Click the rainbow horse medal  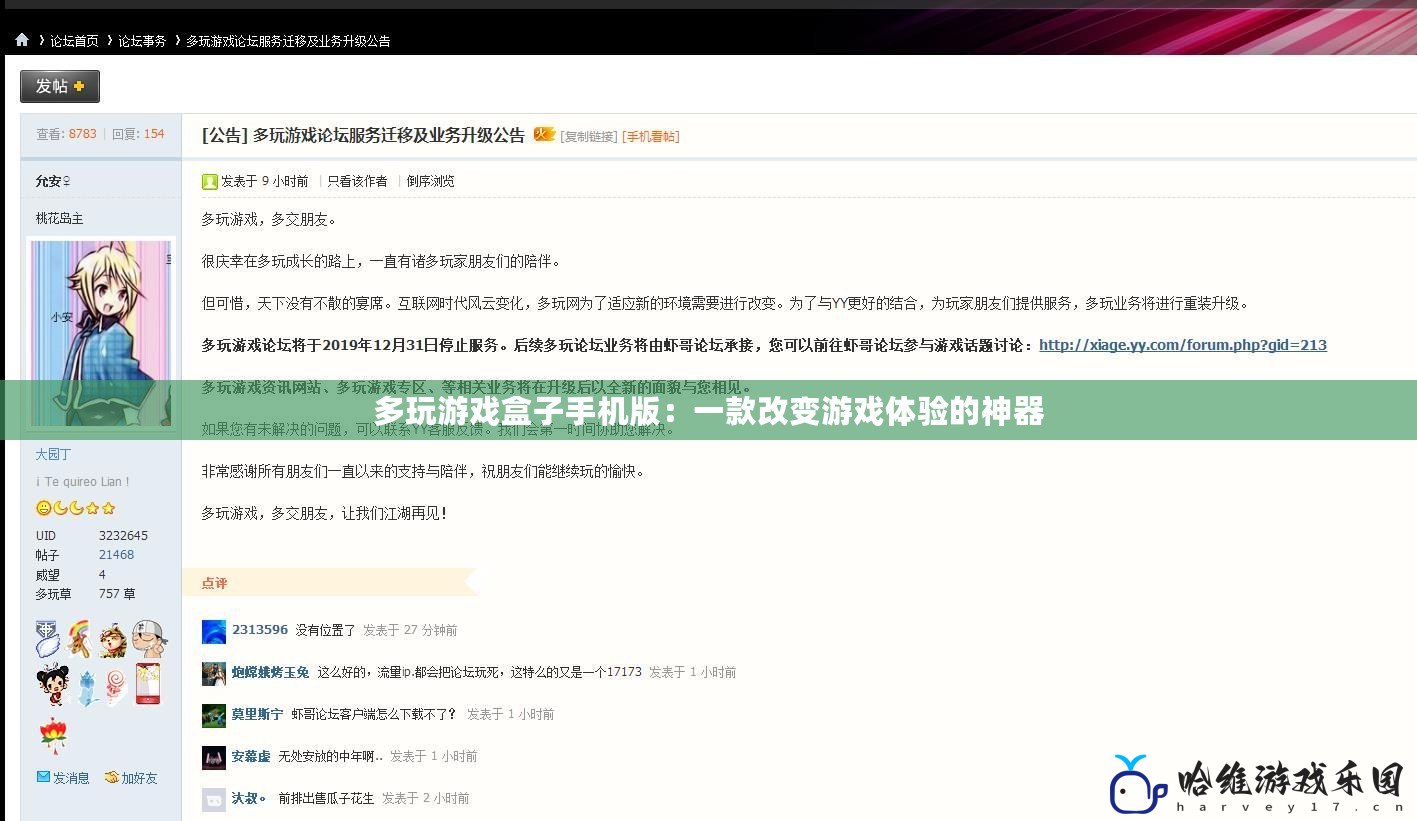pyautogui.click(x=80, y=638)
